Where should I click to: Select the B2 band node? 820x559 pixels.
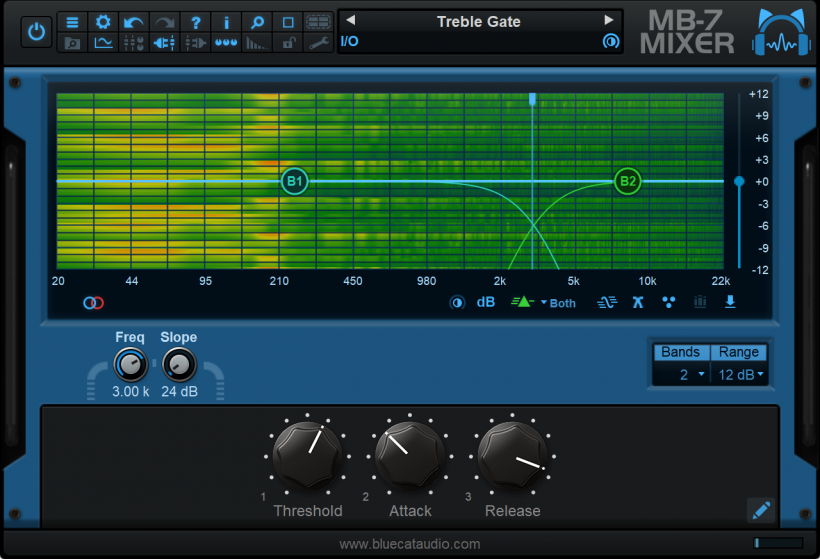pos(628,181)
